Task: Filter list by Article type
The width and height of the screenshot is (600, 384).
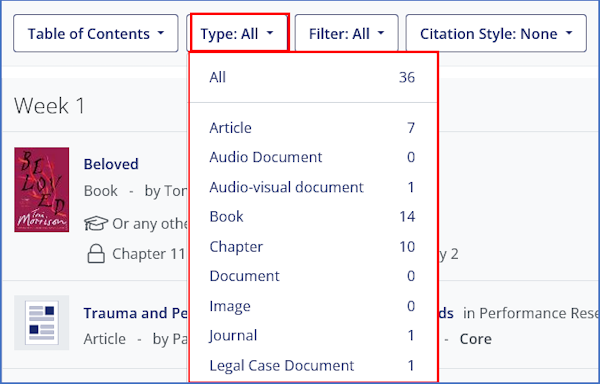Action: pyautogui.click(x=312, y=128)
